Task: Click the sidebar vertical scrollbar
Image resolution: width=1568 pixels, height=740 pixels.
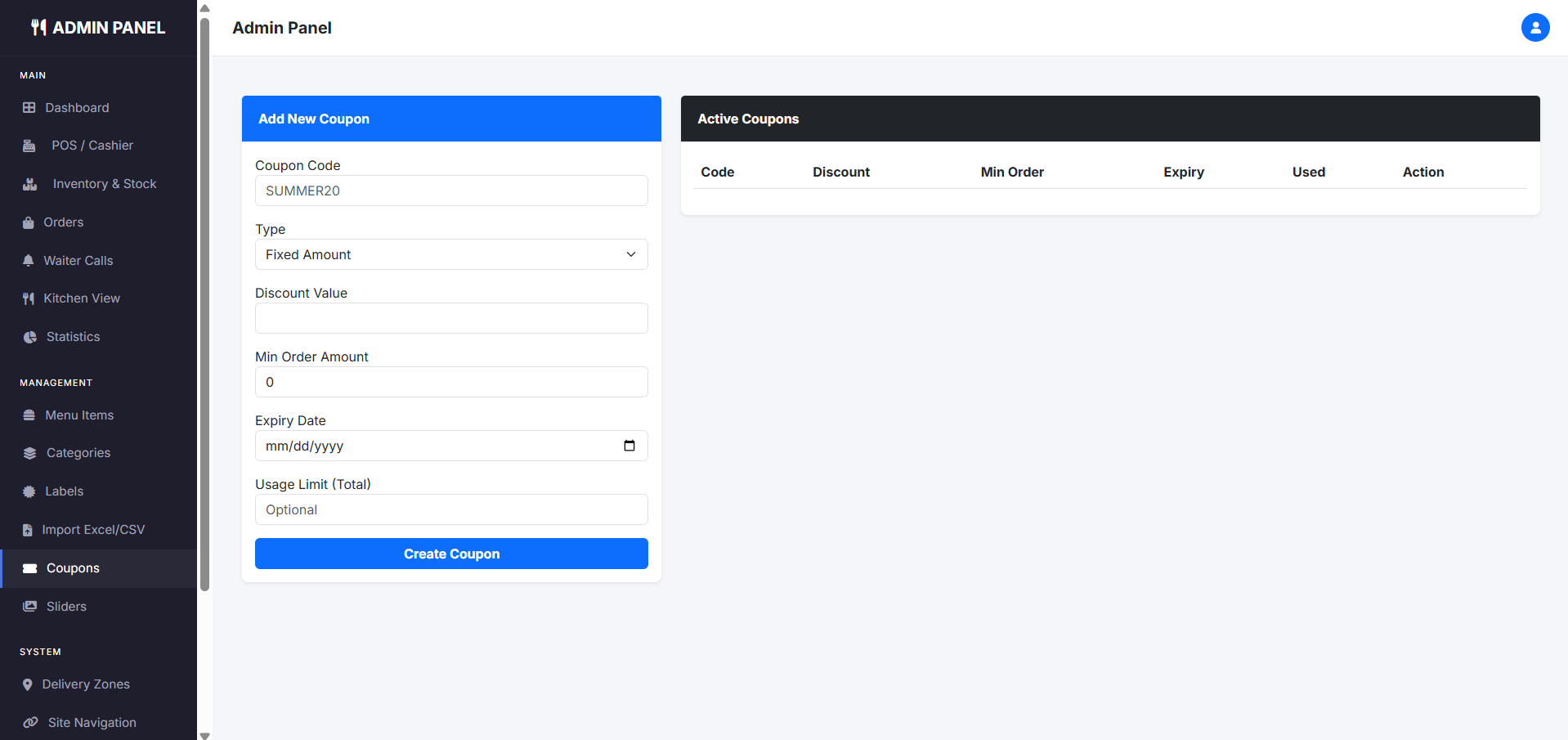Action: coord(204,303)
